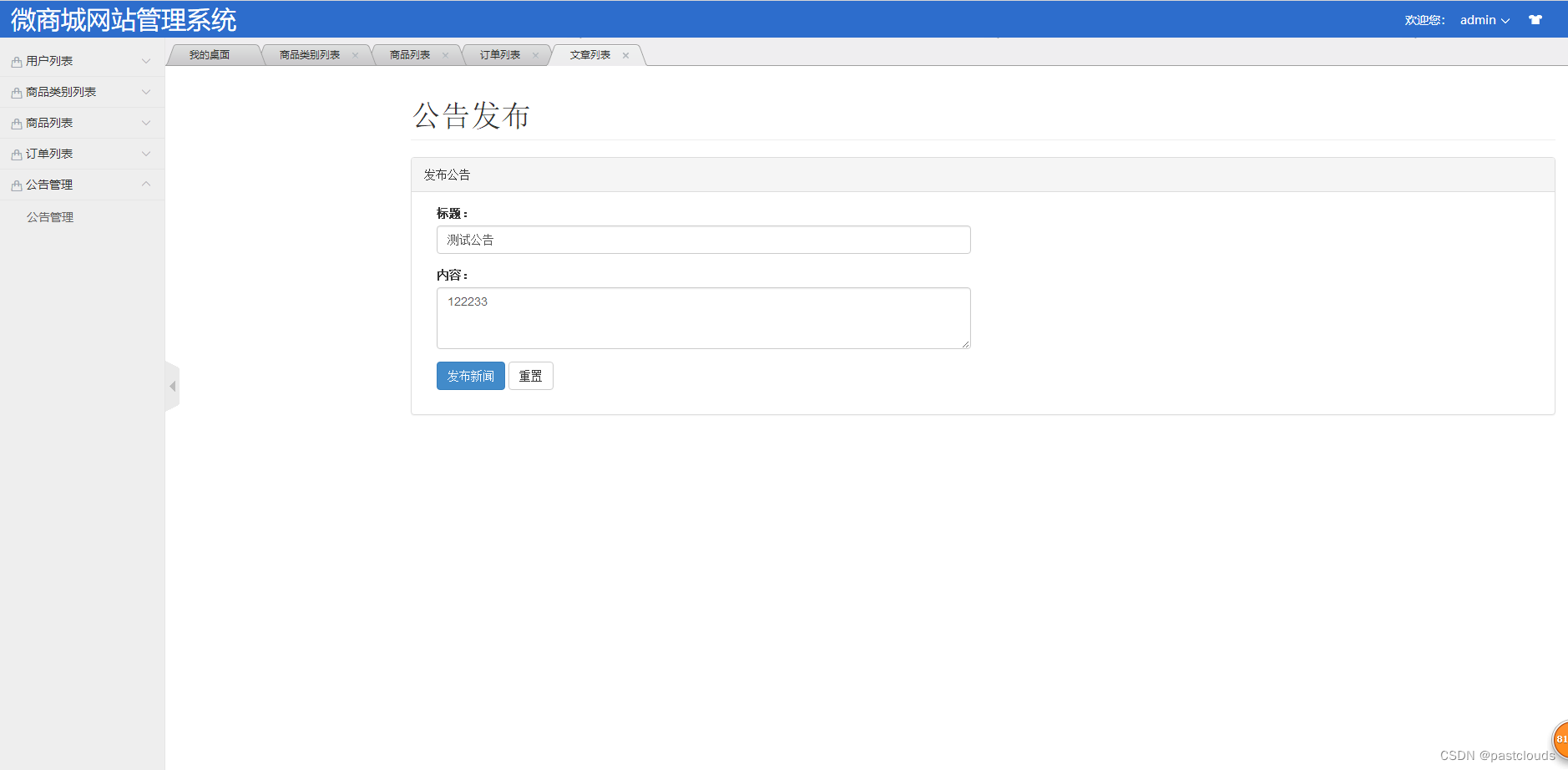Click the bag icon beside 订单列表
Screen dimensions: 1568x770
tap(15, 154)
